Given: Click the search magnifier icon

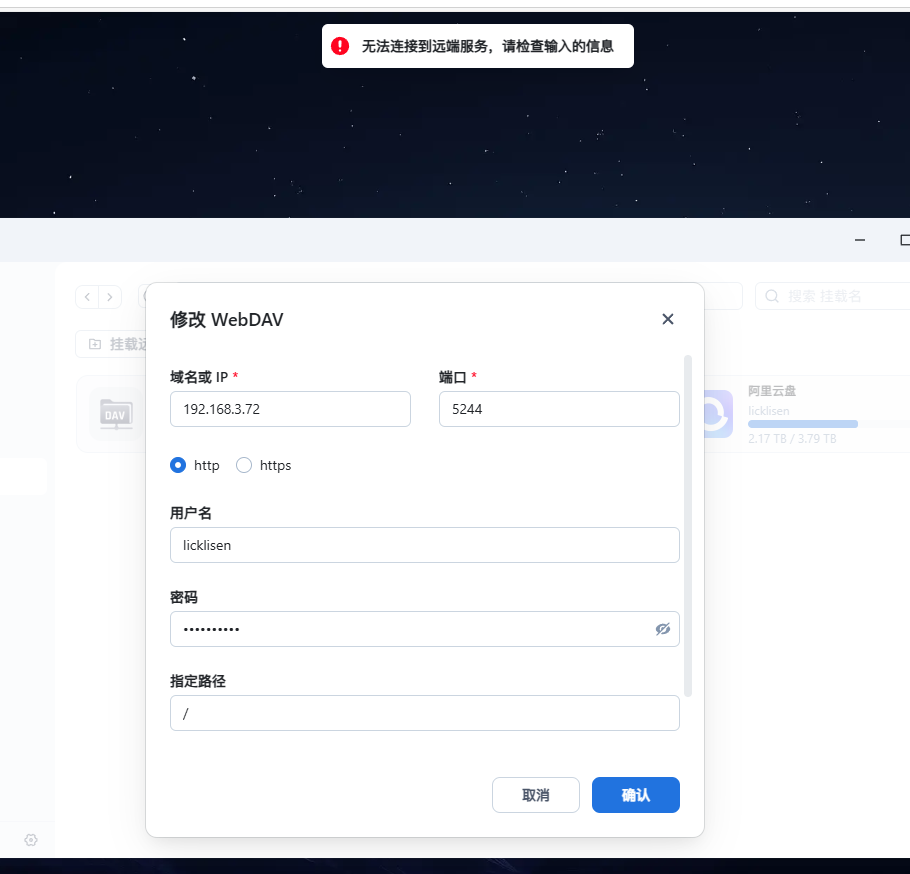Looking at the screenshot, I should point(772,297).
